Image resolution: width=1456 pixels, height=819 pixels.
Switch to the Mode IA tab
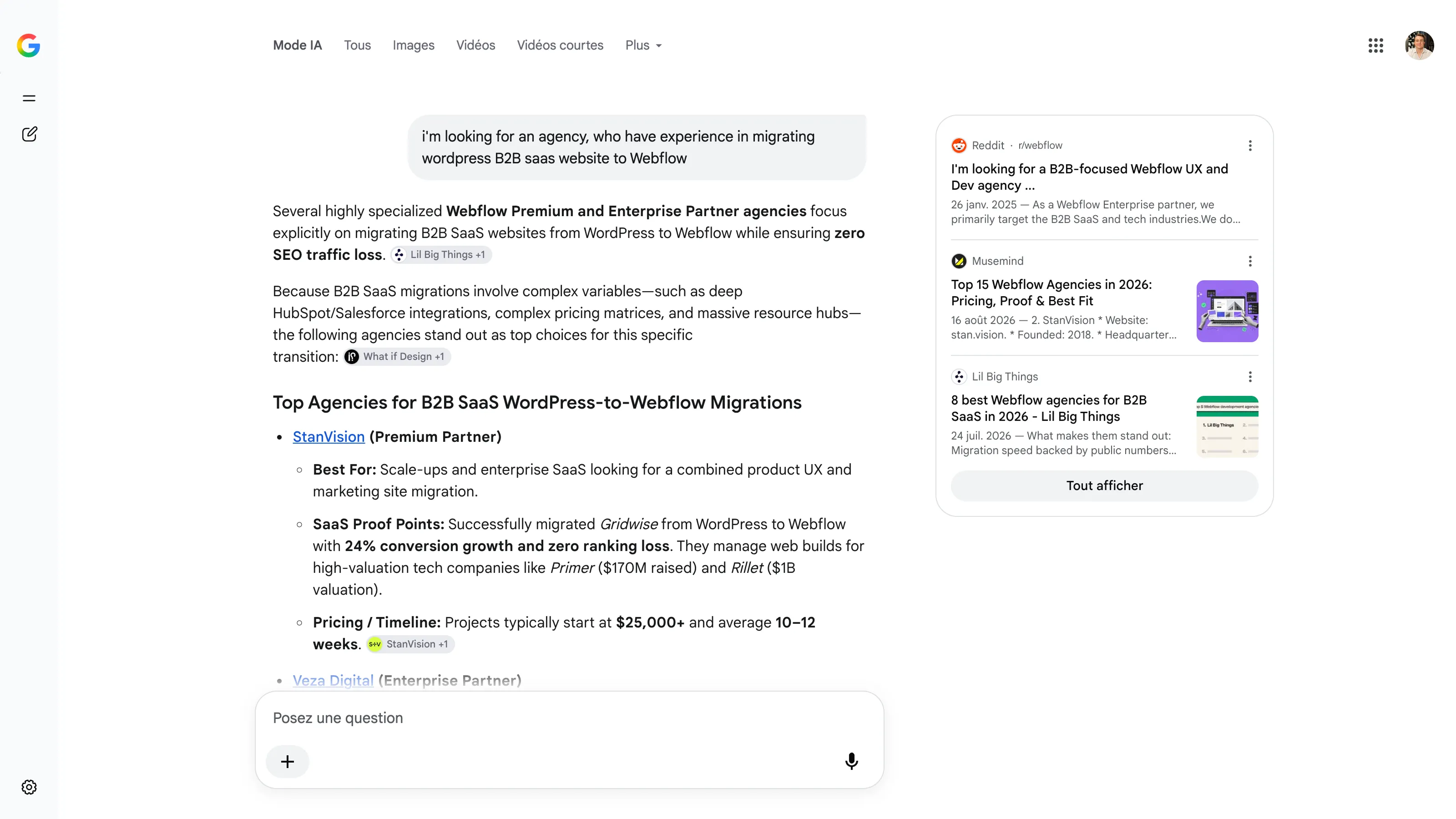[x=297, y=45]
